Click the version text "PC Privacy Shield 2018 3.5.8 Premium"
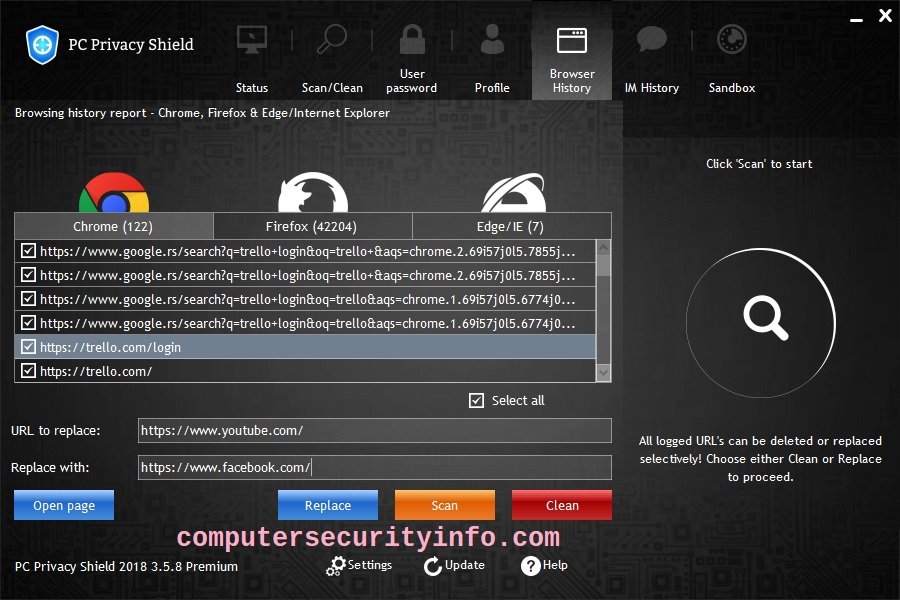This screenshot has height=600, width=900. [126, 567]
